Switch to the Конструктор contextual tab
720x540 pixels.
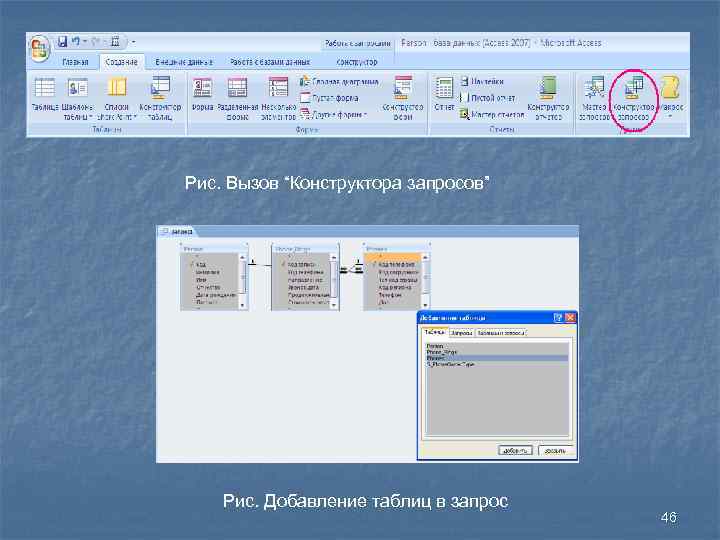[x=356, y=62]
